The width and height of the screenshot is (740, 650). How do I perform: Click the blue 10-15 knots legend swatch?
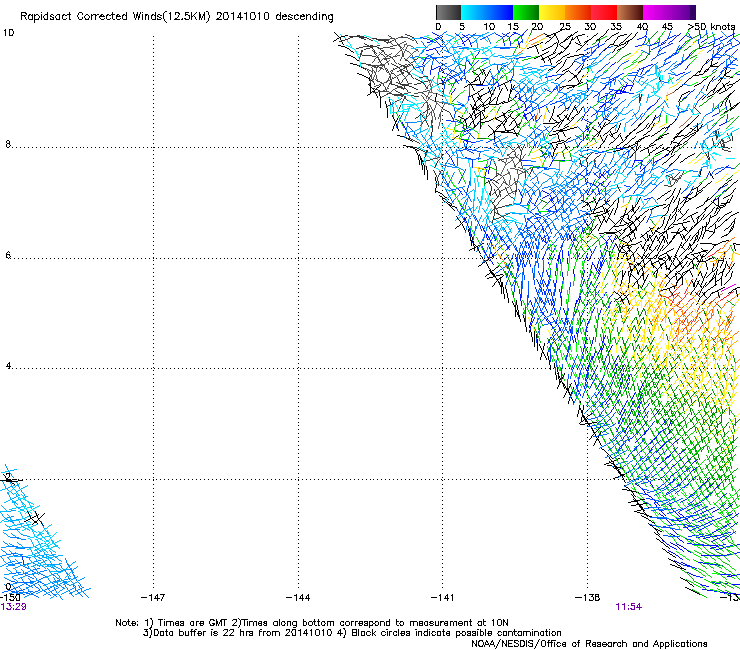[500, 12]
